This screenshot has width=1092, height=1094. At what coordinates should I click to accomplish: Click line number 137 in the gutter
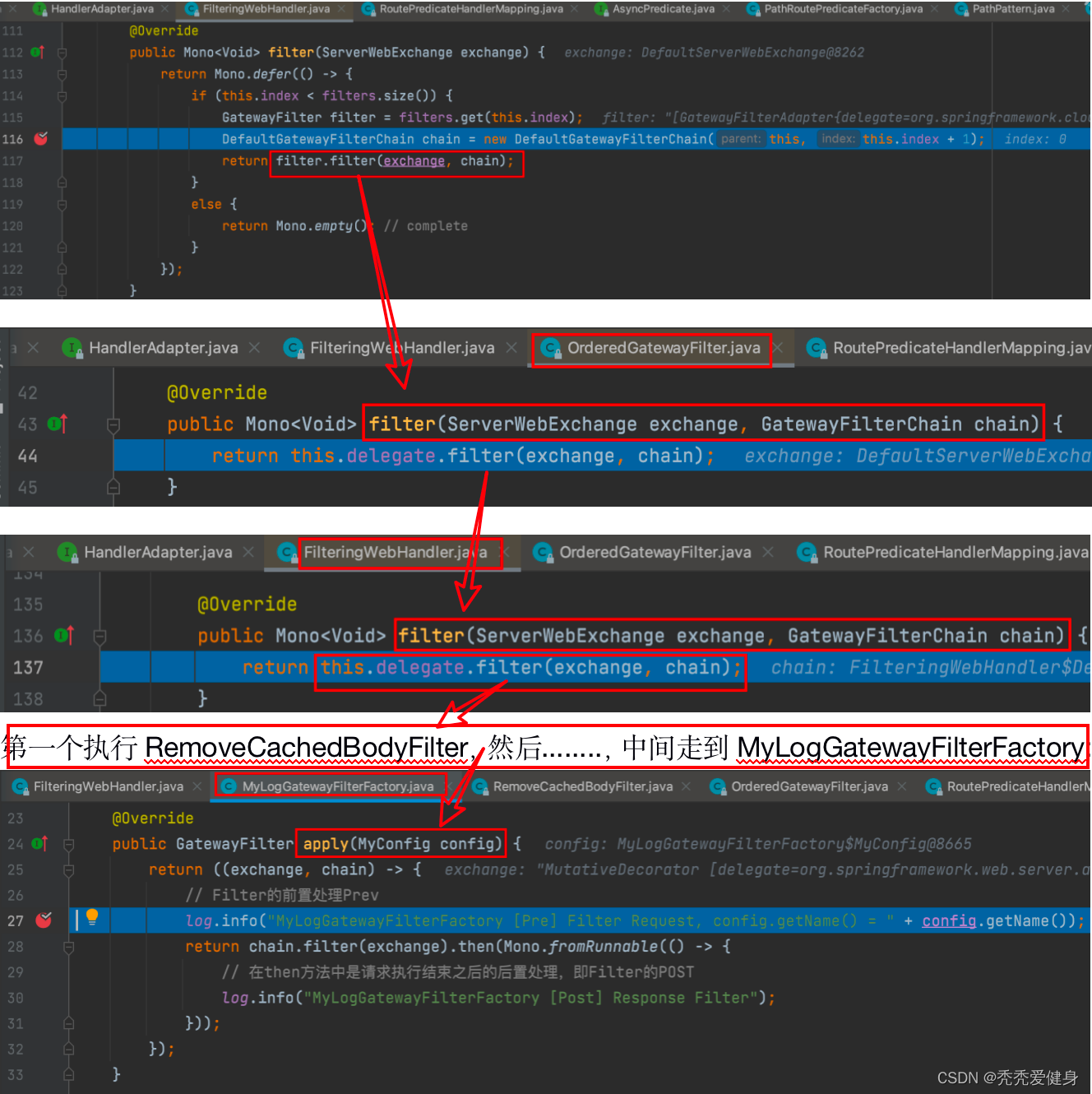[28, 667]
